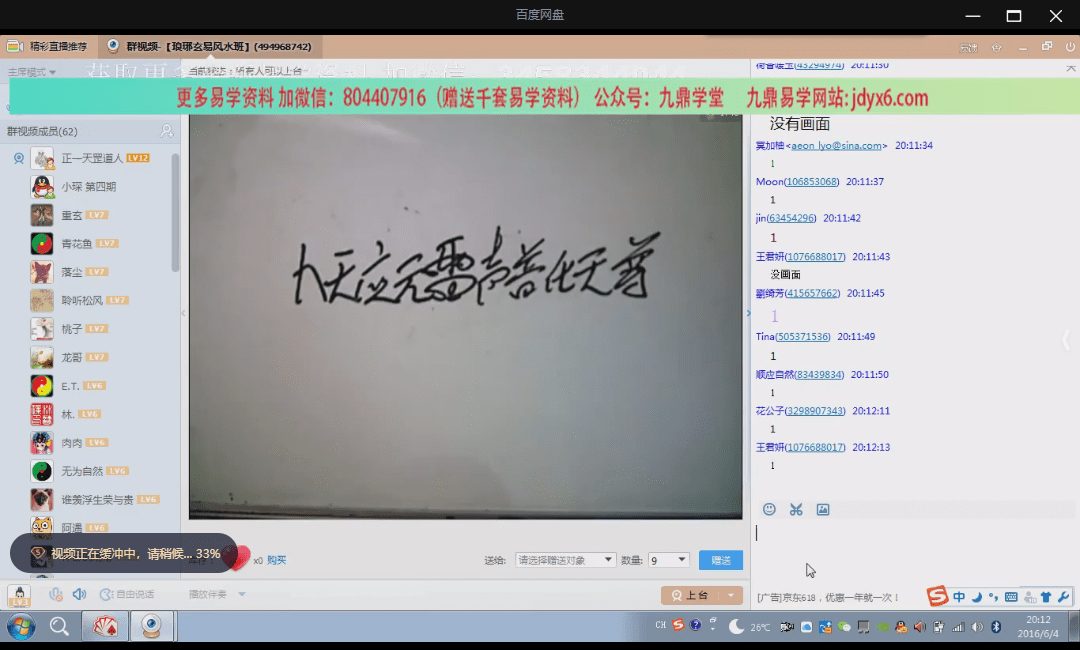Insert an image into the chat
This screenshot has width=1080, height=650.
tap(823, 509)
